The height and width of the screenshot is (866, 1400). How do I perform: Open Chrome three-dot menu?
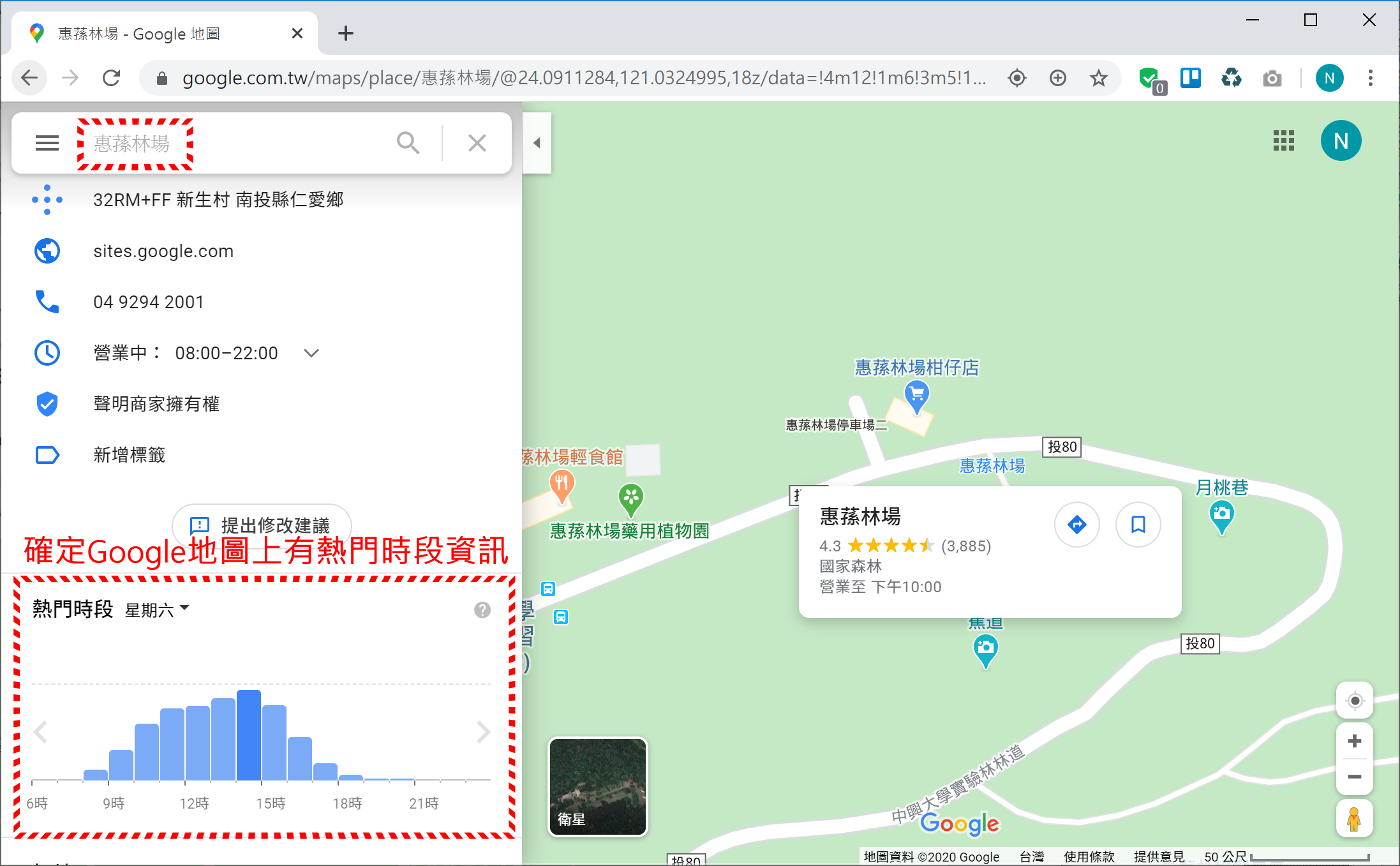[x=1370, y=78]
